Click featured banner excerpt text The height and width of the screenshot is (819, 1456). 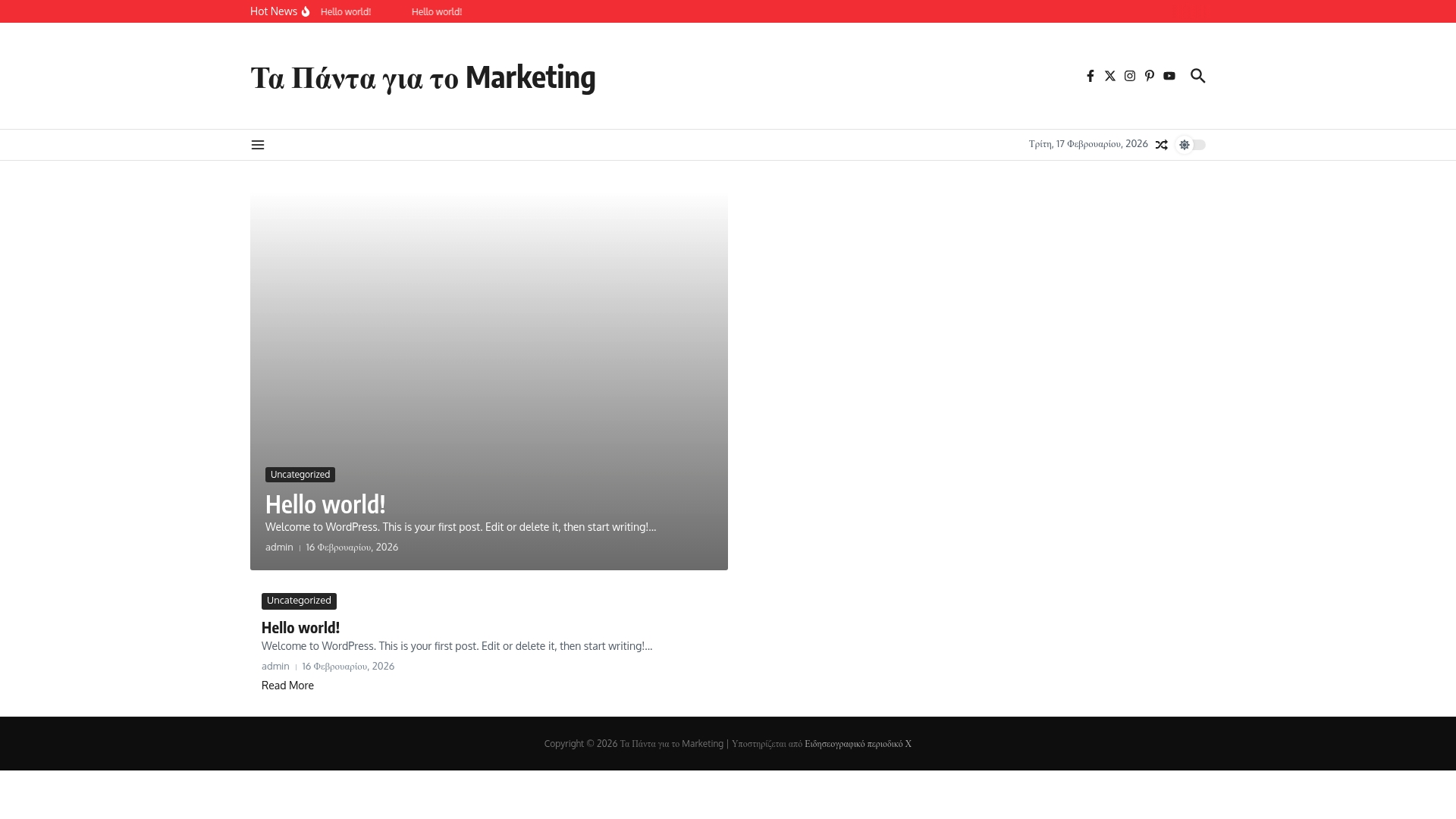click(460, 527)
